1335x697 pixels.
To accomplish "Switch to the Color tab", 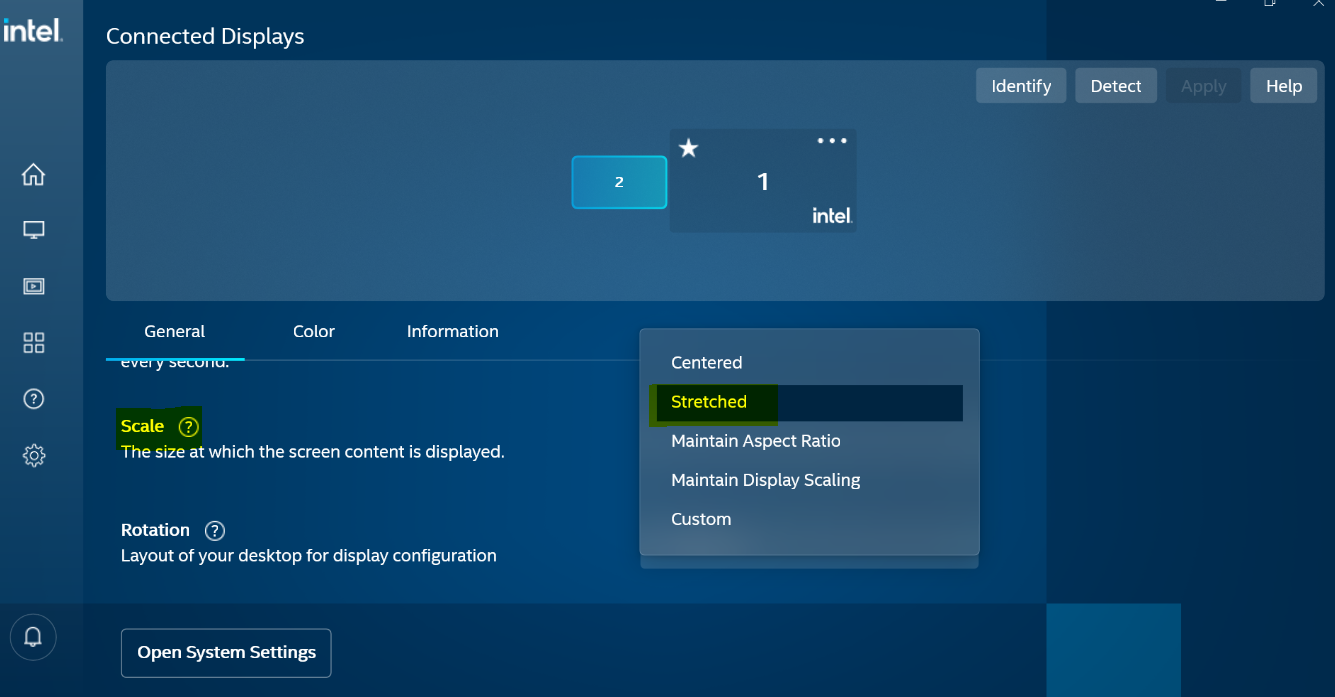I will click(x=313, y=332).
